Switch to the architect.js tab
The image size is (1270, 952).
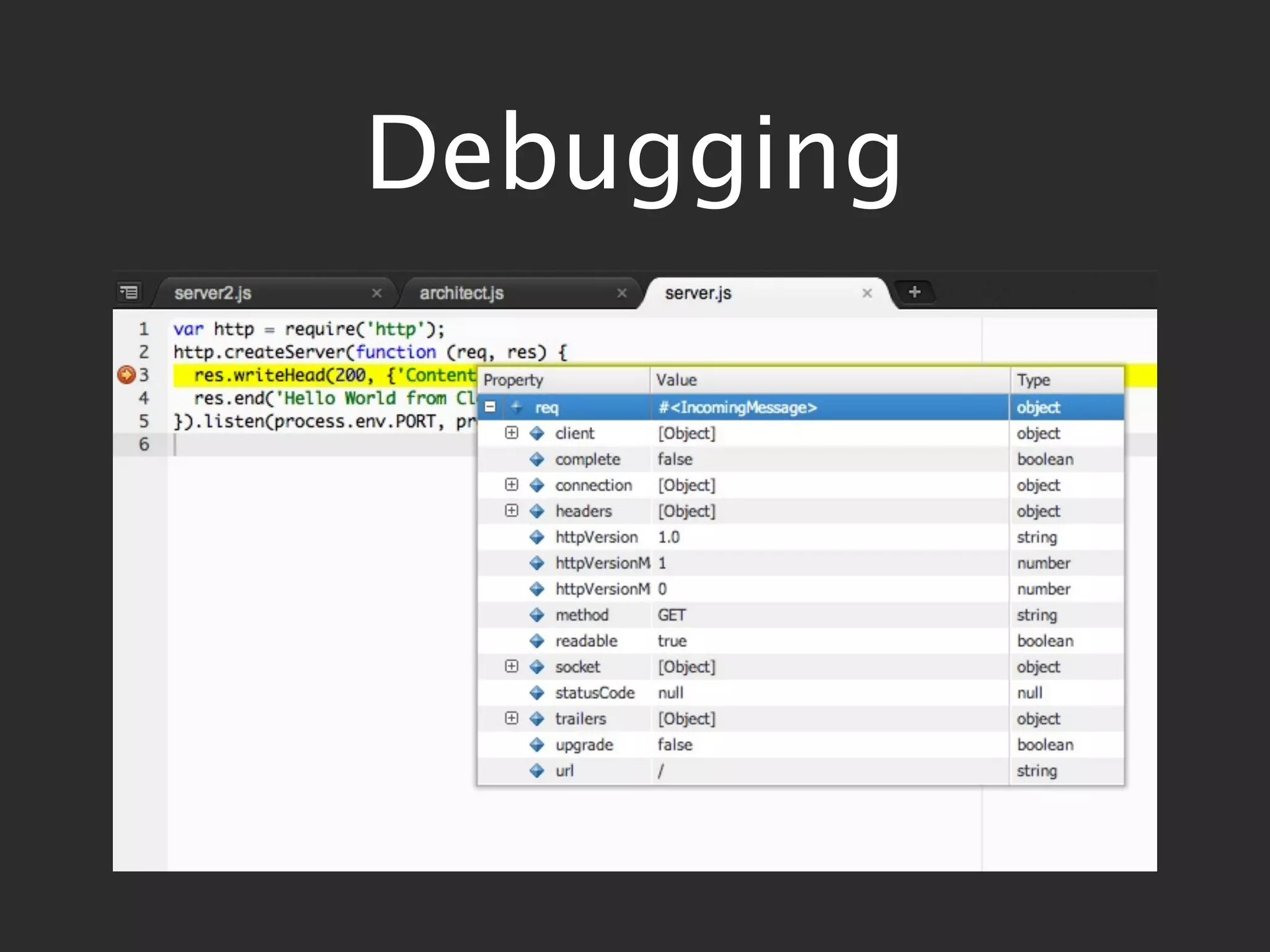520,293
